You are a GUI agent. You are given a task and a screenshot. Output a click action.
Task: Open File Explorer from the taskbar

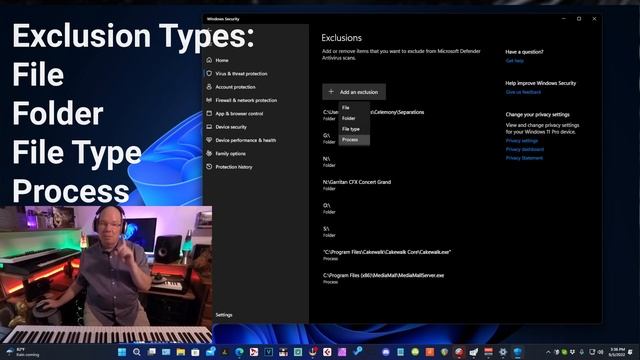pyautogui.click(x=181, y=352)
